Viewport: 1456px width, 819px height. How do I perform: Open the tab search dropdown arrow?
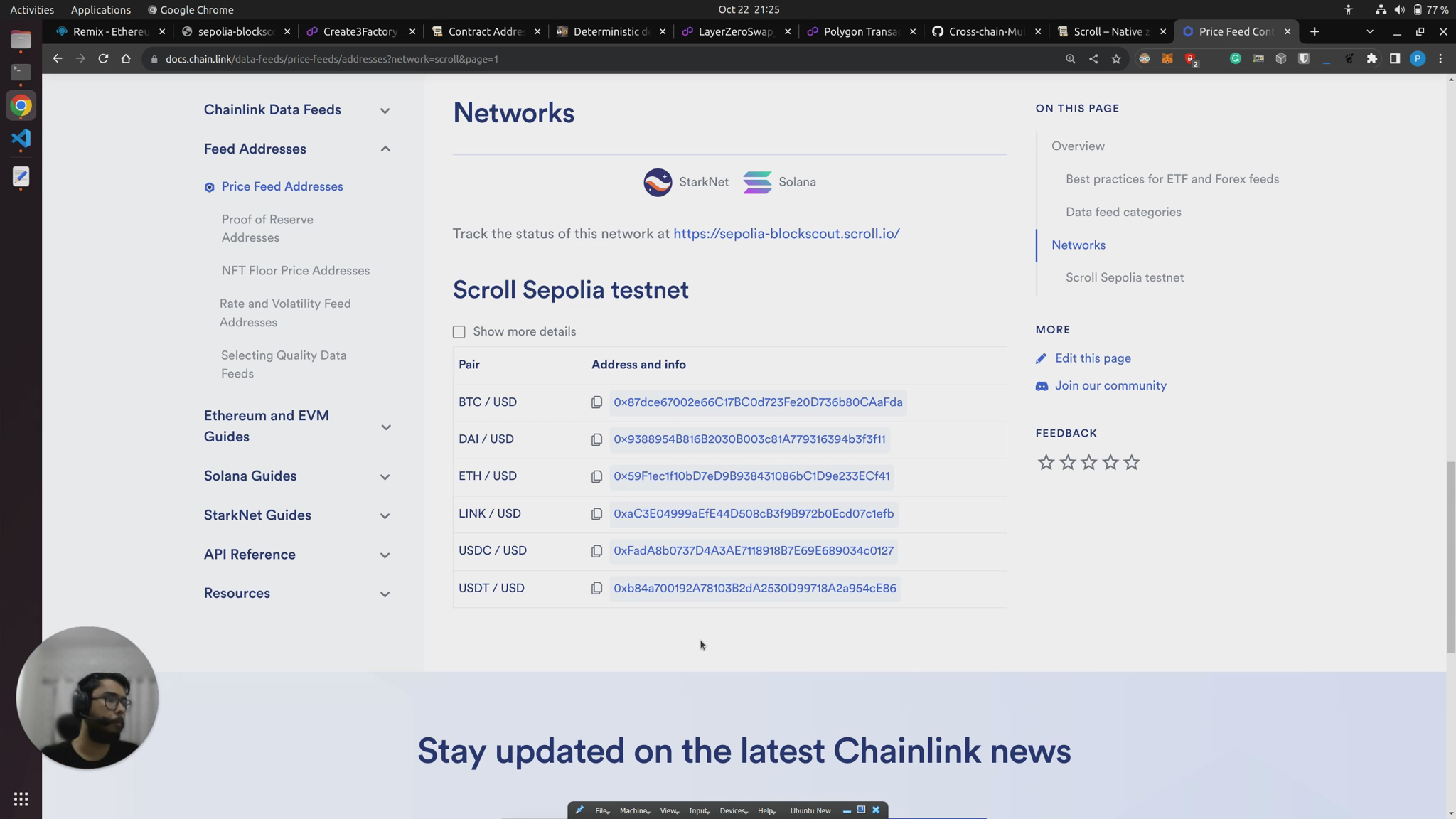click(1369, 31)
